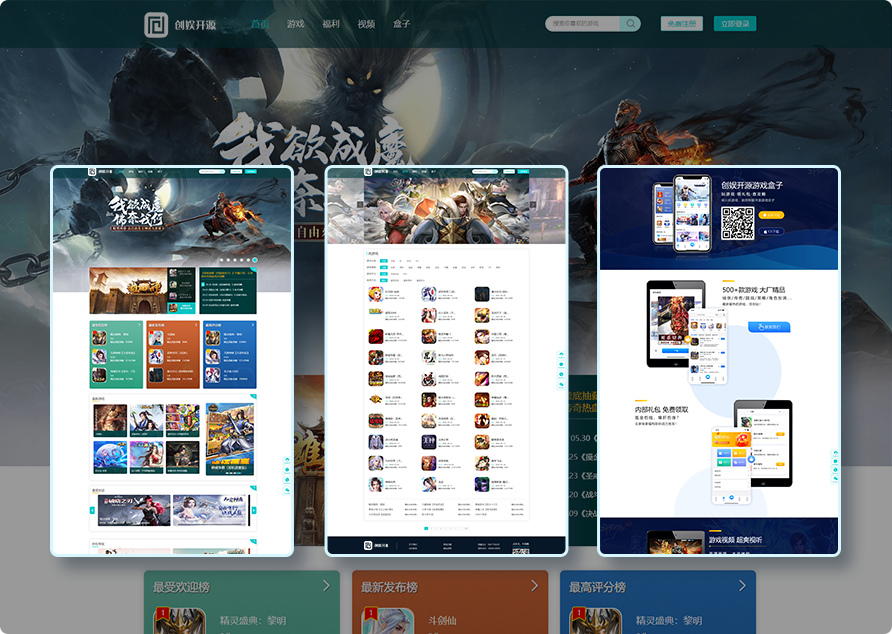Viewport: 892px width, 634px height.
Task: Focus the top game search input field
Action: (583, 24)
